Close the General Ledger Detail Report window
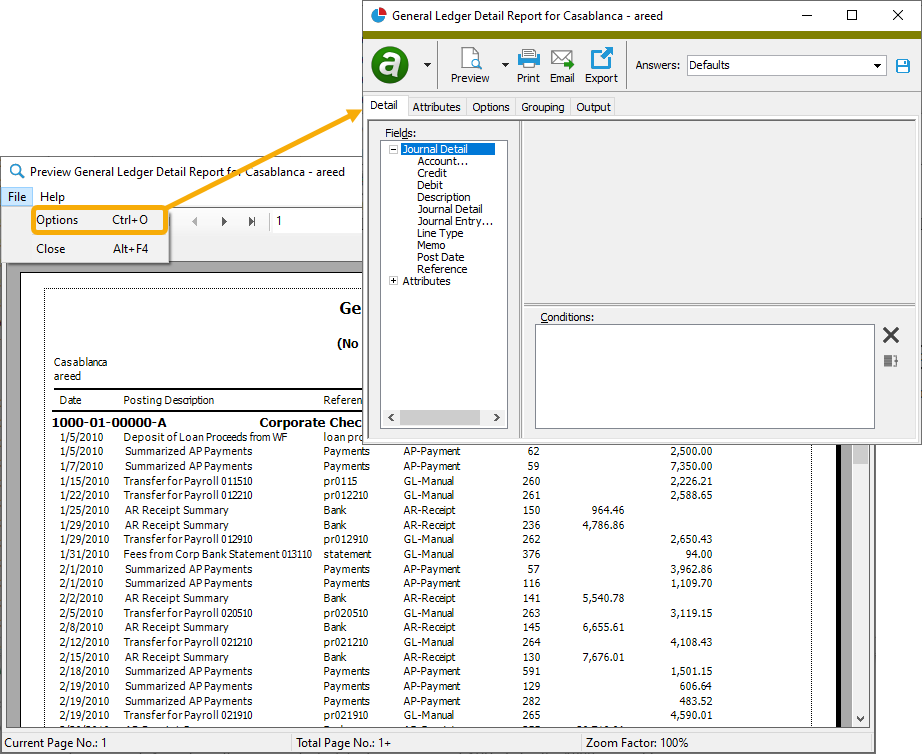 (x=897, y=15)
